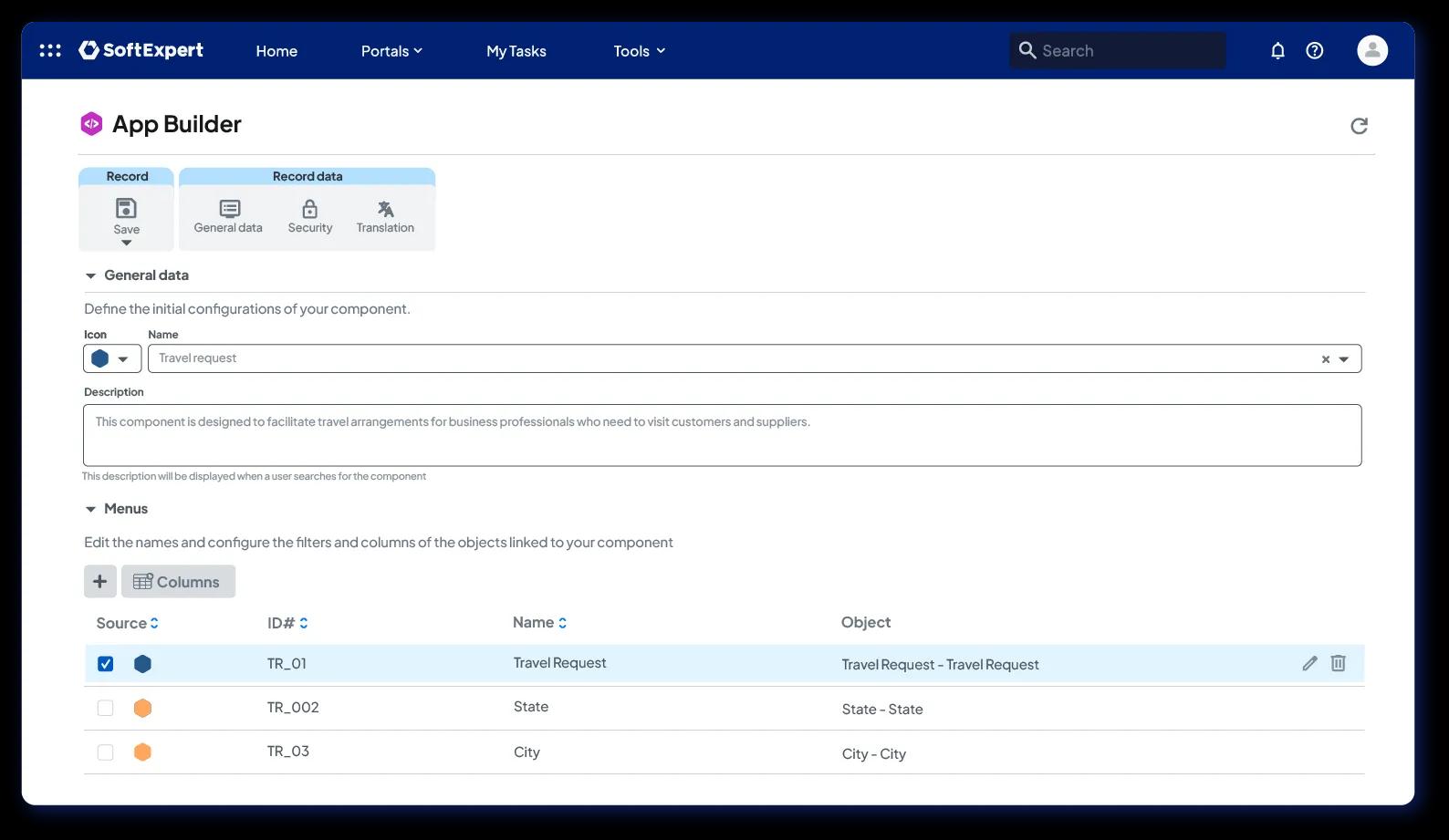Click the City - City object cell
Screen dimensions: 1449x840
pos(874,754)
